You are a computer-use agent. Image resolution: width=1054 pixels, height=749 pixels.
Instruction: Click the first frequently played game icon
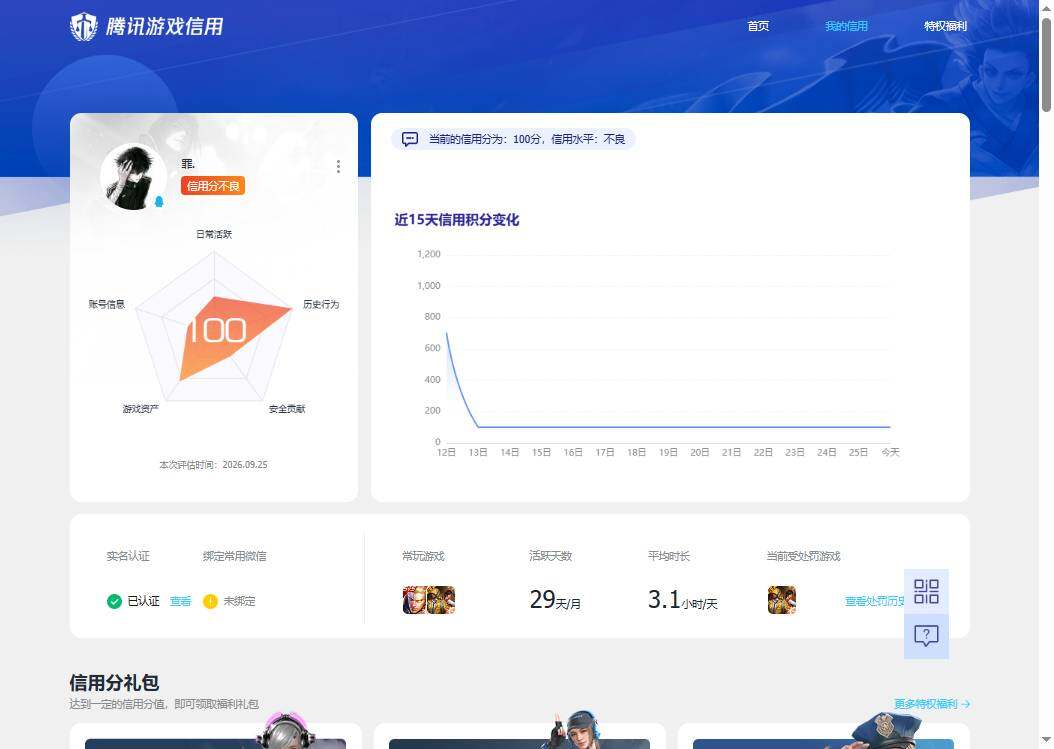pyautogui.click(x=415, y=600)
